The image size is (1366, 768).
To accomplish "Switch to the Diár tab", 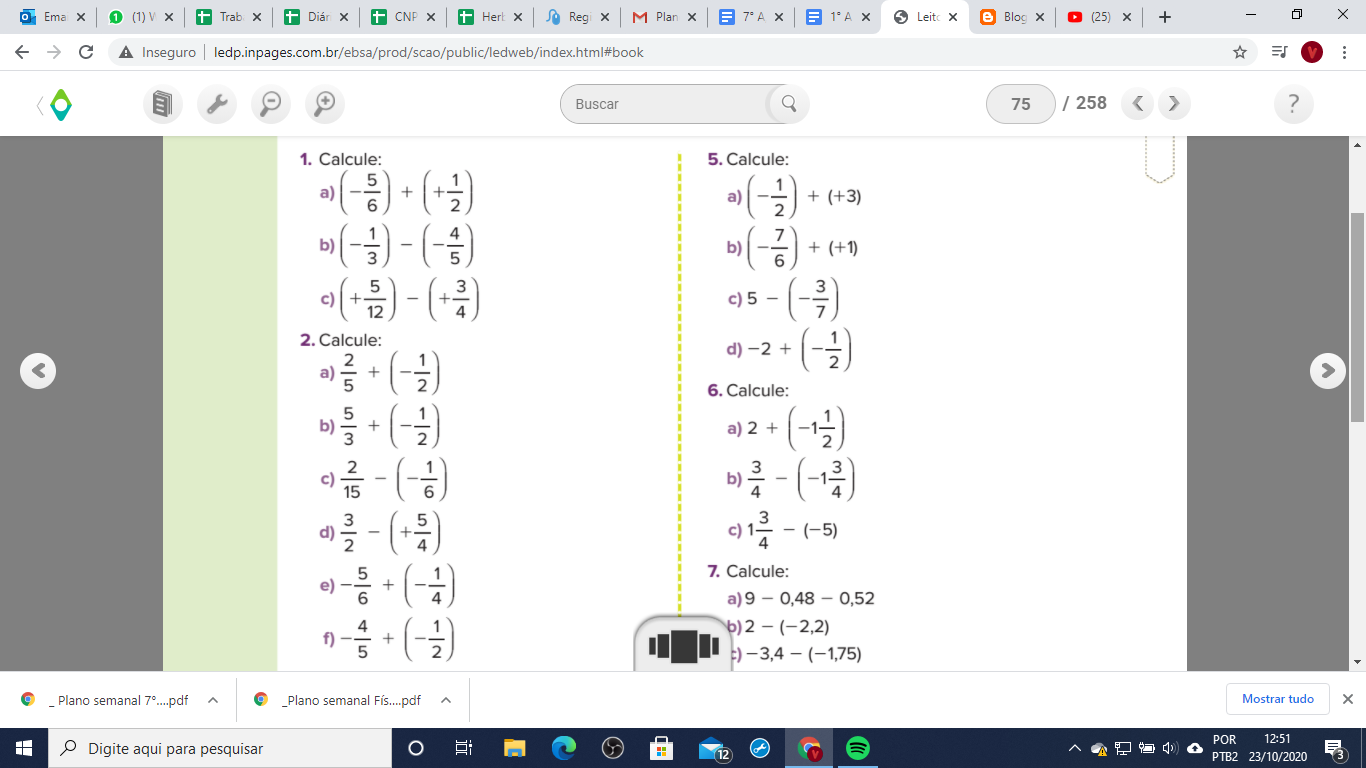I will 316,17.
